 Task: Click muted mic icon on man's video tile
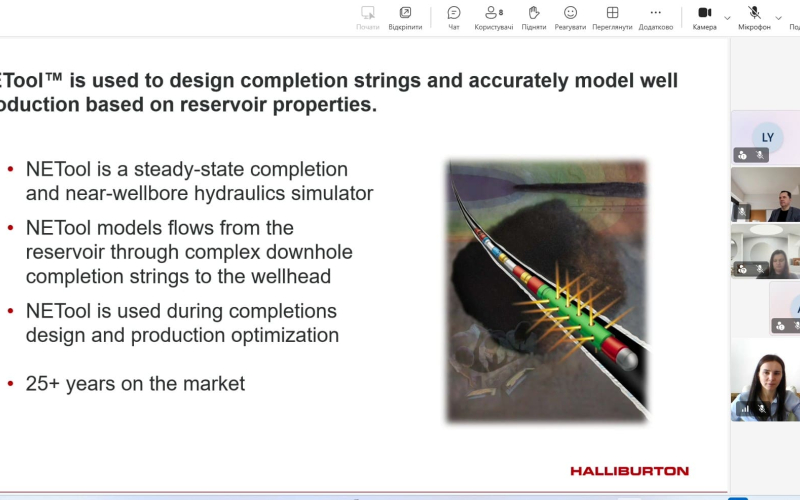coord(741,211)
